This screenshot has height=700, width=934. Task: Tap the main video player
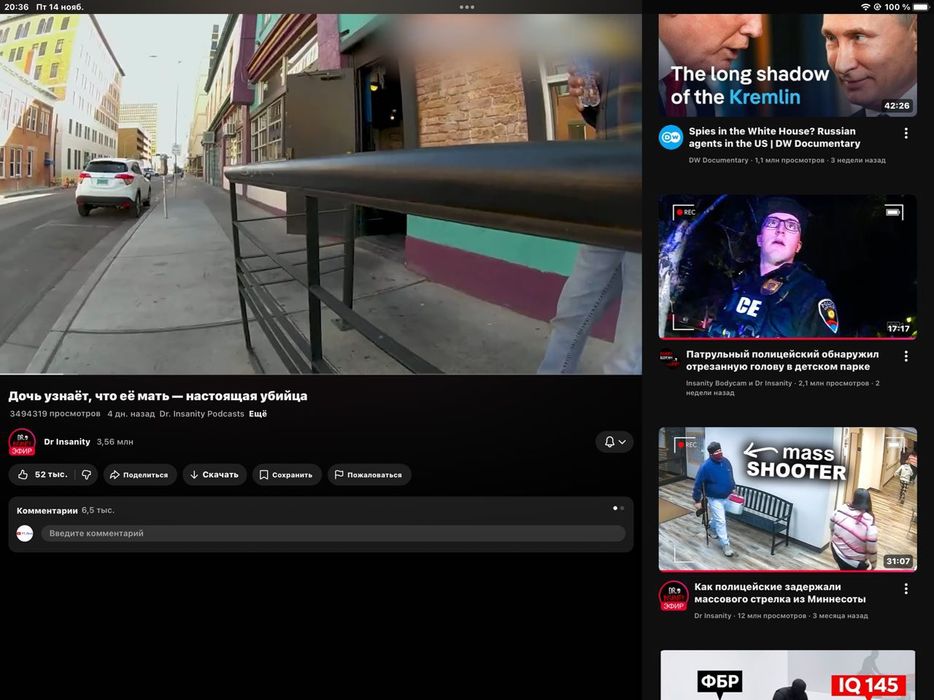click(320, 194)
